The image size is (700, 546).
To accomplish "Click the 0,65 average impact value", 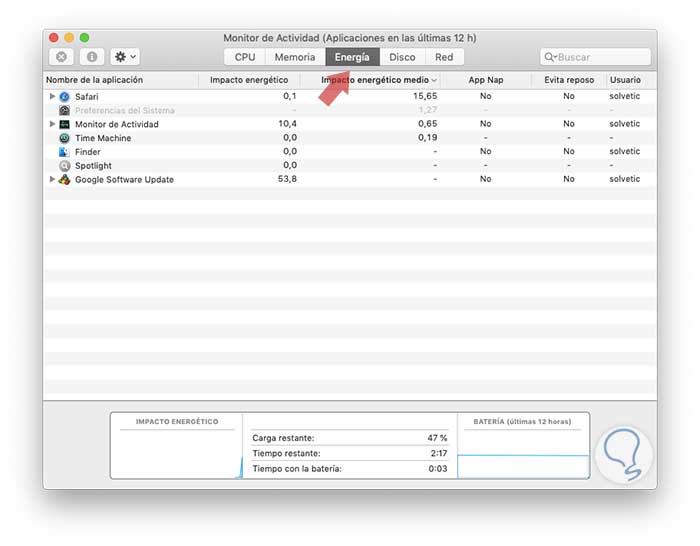I will (x=428, y=124).
